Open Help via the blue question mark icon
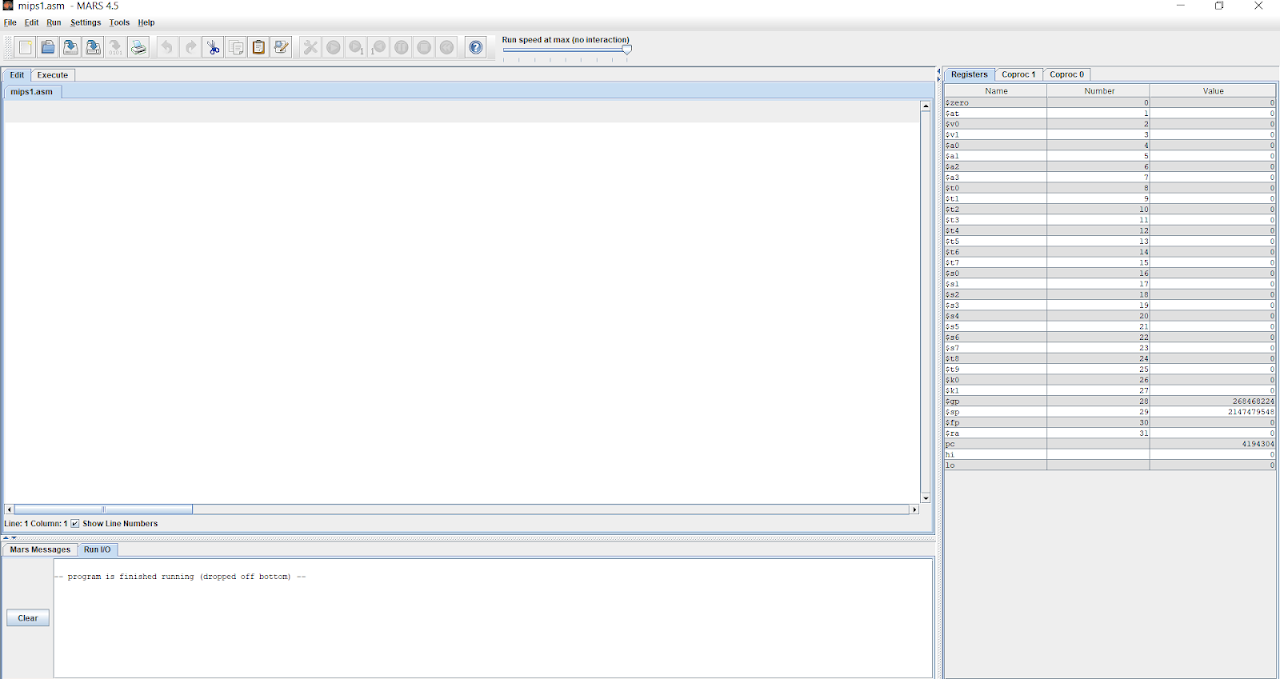 pyautogui.click(x=476, y=47)
